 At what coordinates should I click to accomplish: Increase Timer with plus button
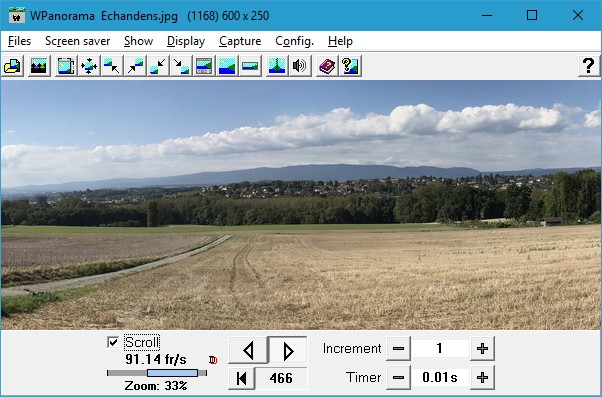pos(482,377)
